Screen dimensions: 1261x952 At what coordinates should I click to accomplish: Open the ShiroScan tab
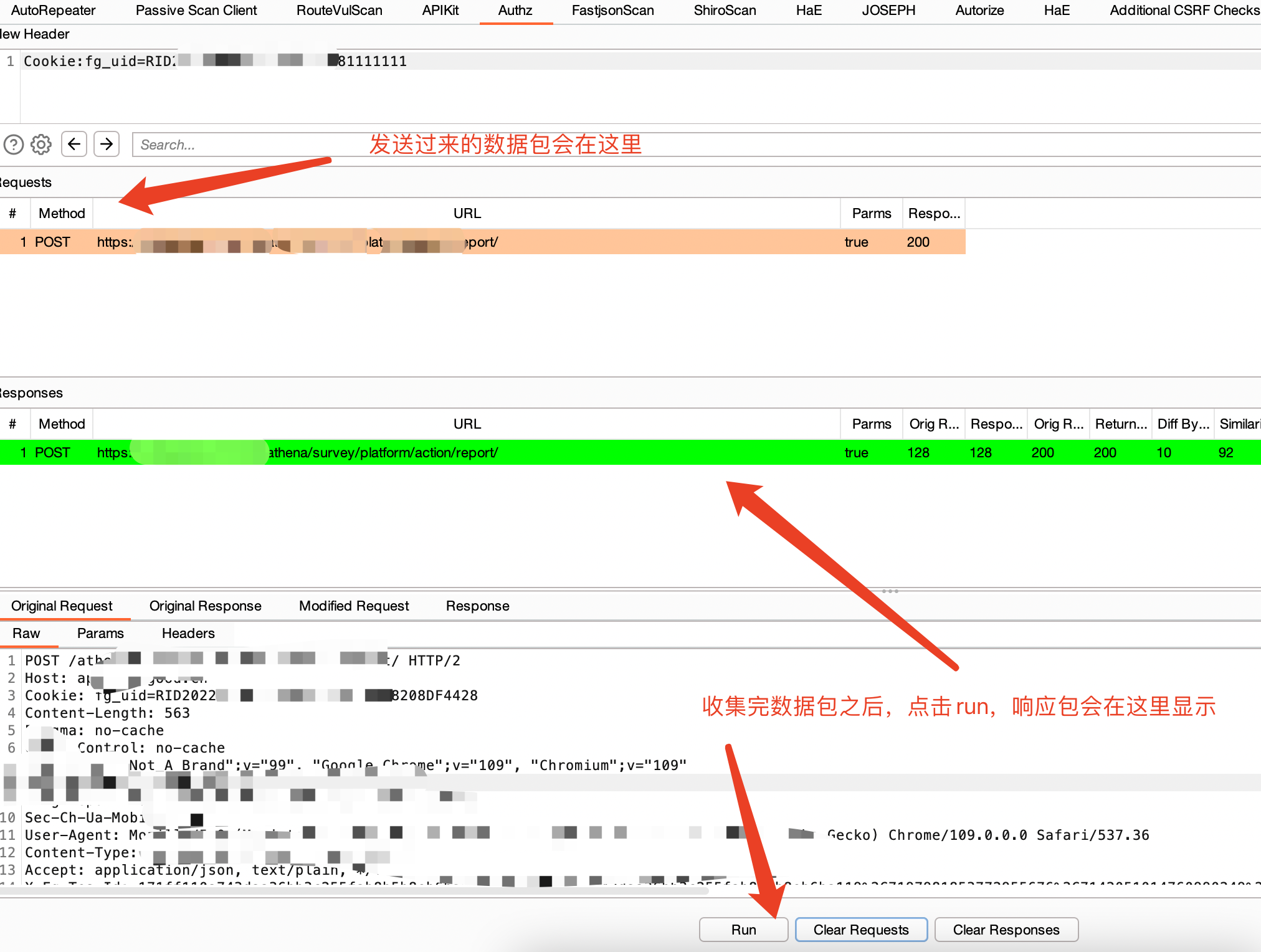[x=724, y=10]
